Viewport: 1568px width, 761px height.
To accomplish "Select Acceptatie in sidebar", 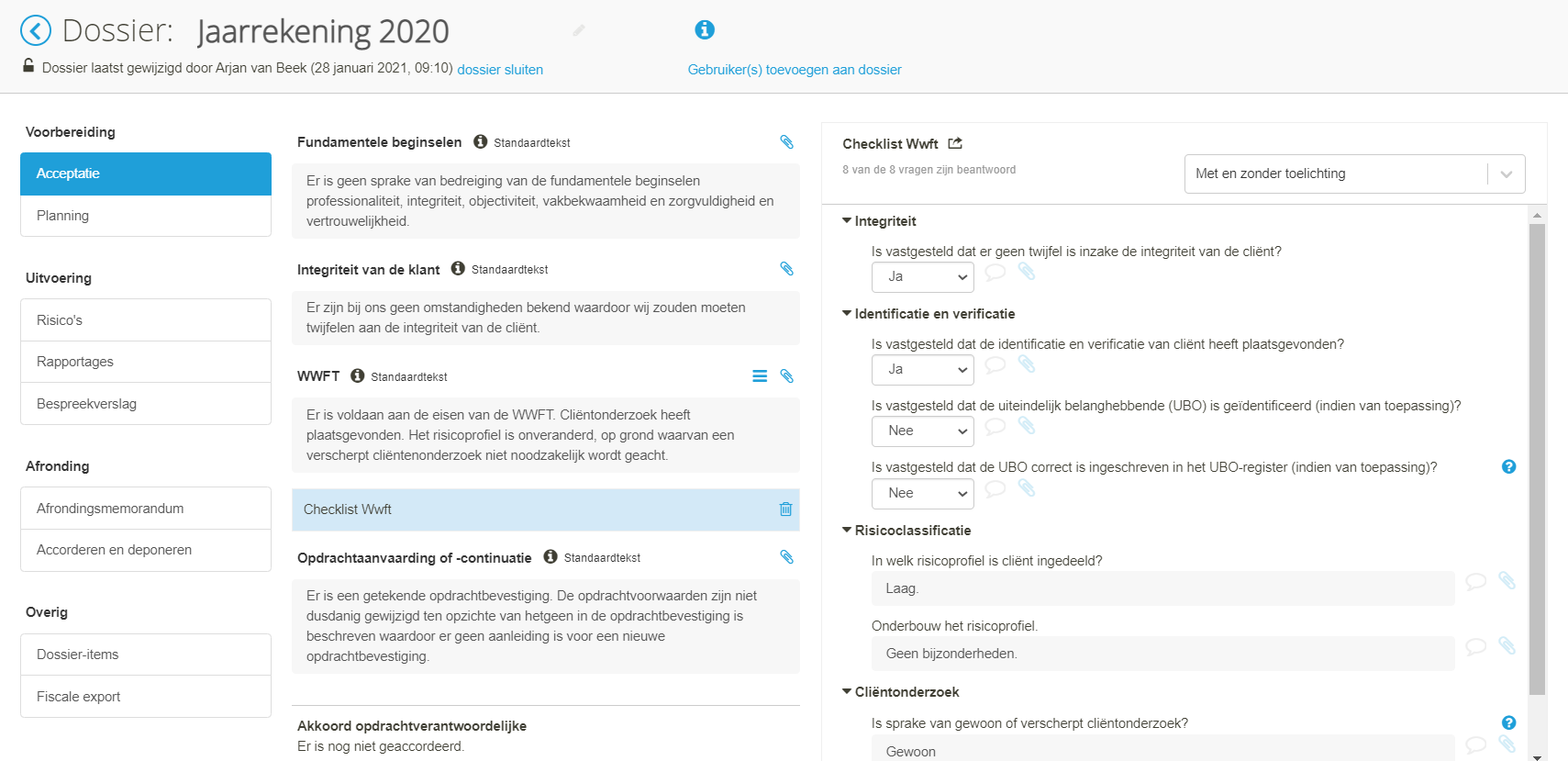I will (x=146, y=173).
